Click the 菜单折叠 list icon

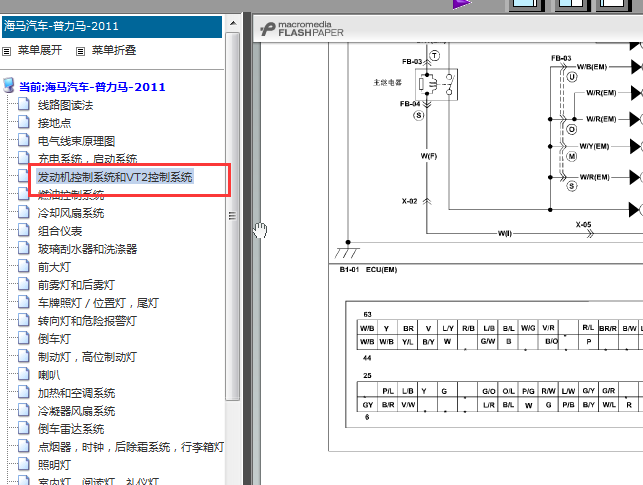point(80,51)
